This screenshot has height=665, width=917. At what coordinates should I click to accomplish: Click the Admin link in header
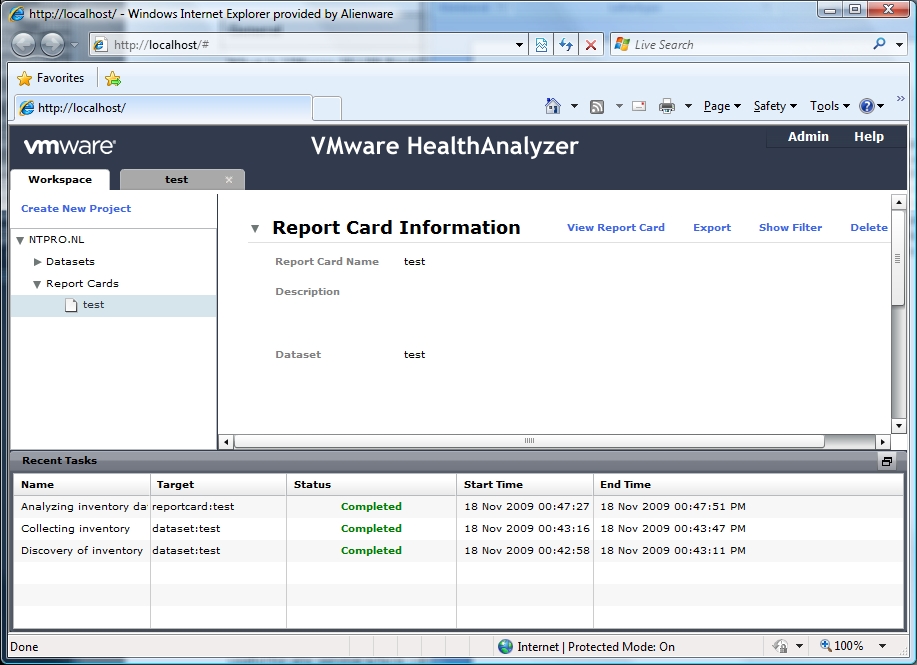(808, 136)
